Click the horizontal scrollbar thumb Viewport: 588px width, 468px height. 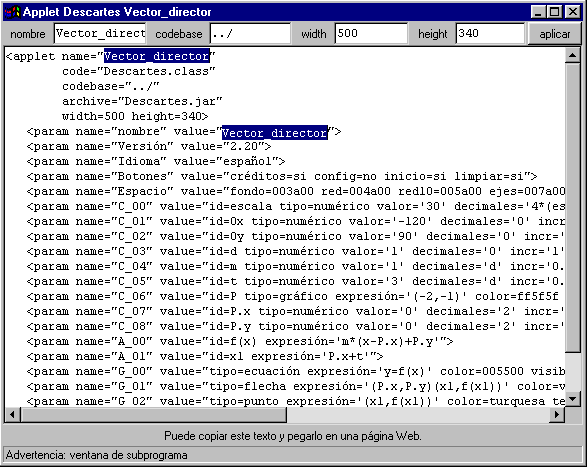tap(154, 414)
